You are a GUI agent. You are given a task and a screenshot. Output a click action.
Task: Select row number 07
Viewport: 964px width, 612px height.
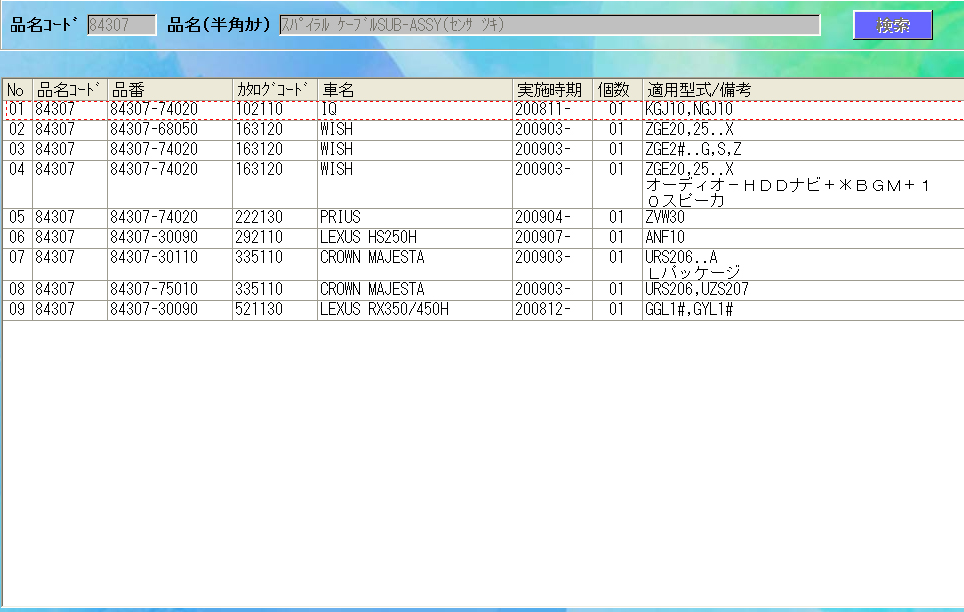[17, 264]
